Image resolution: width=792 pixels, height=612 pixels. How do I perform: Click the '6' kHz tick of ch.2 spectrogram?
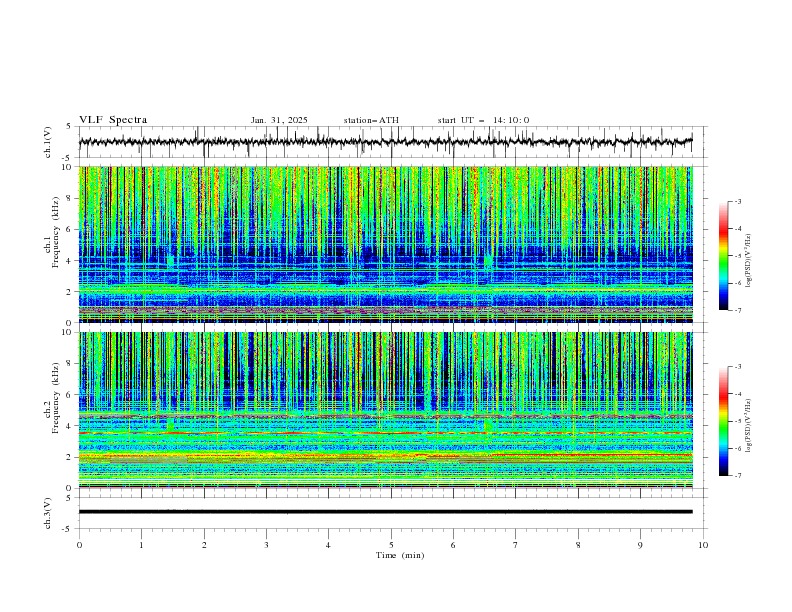(70, 394)
